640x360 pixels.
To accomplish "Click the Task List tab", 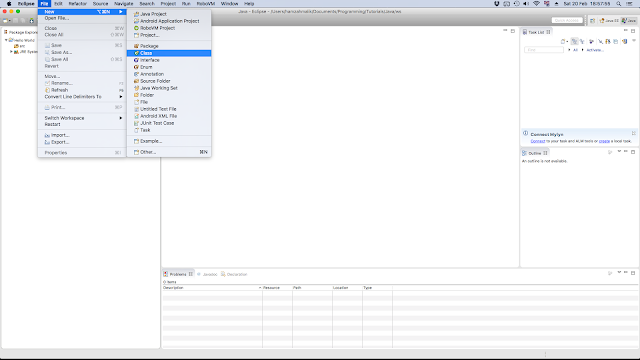I will point(537,32).
